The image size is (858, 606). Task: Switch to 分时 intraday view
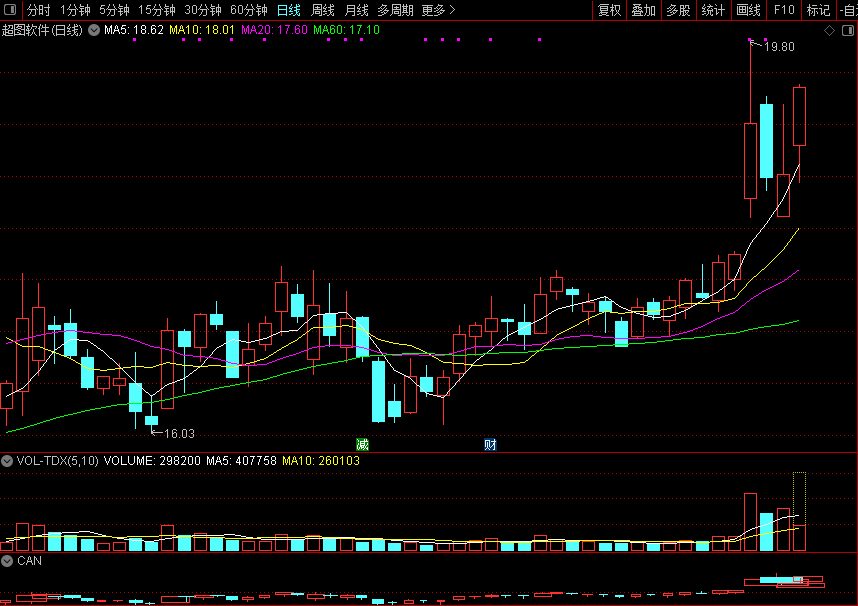click(38, 10)
